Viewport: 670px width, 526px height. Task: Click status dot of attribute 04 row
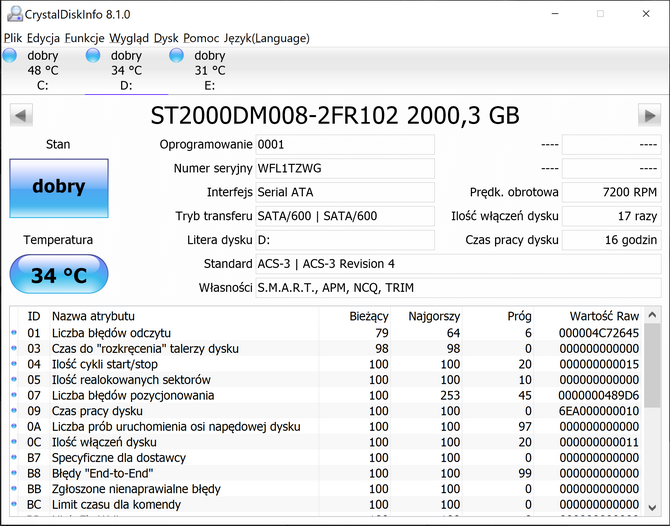pos(14,364)
